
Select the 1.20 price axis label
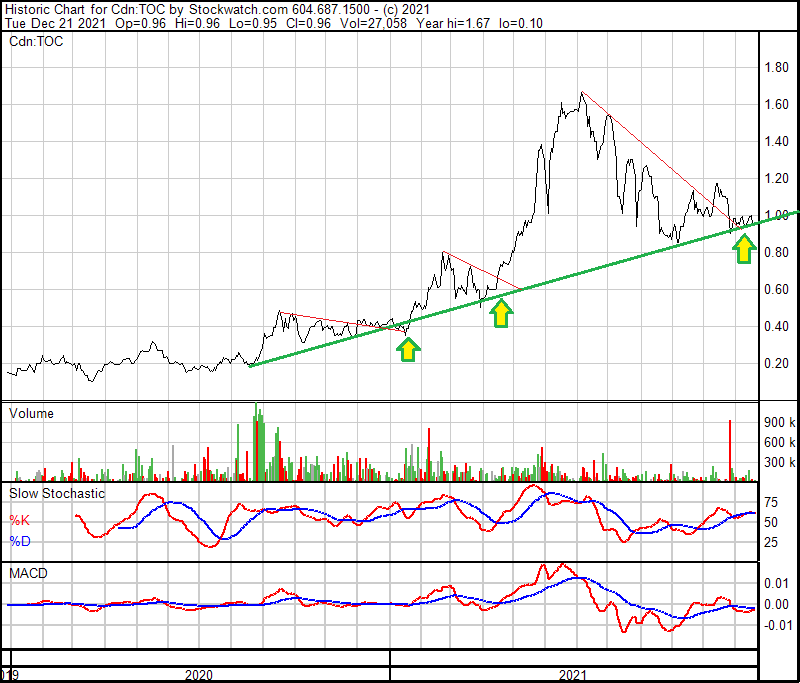tap(776, 179)
